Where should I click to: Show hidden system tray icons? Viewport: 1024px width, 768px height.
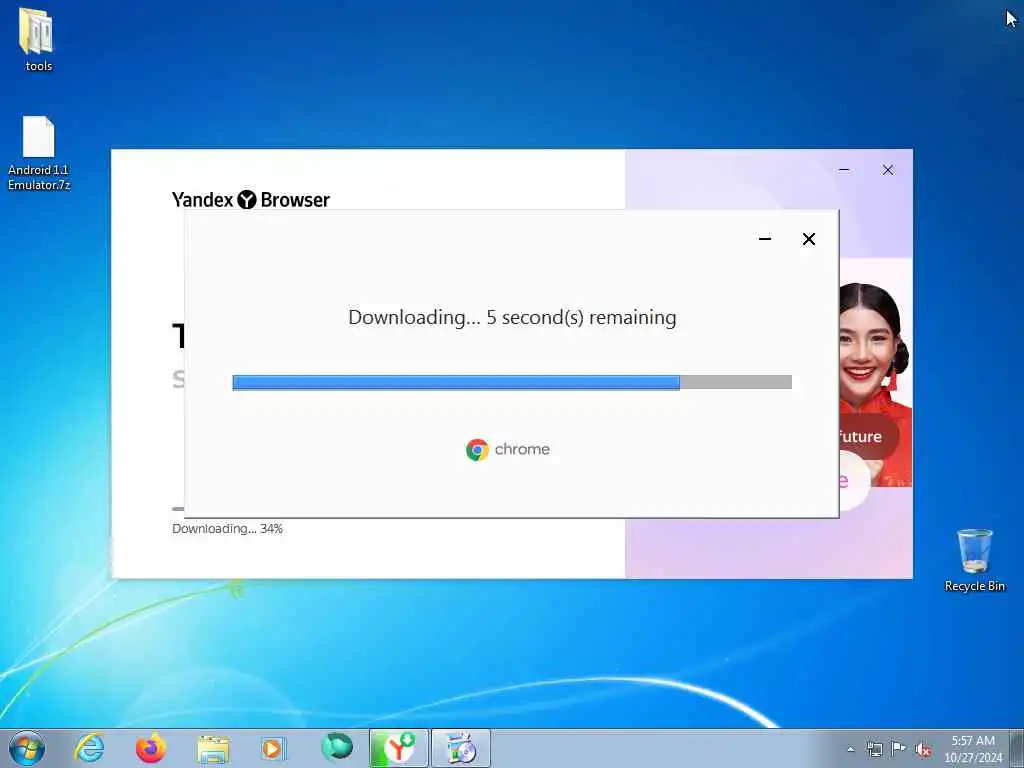(x=850, y=749)
